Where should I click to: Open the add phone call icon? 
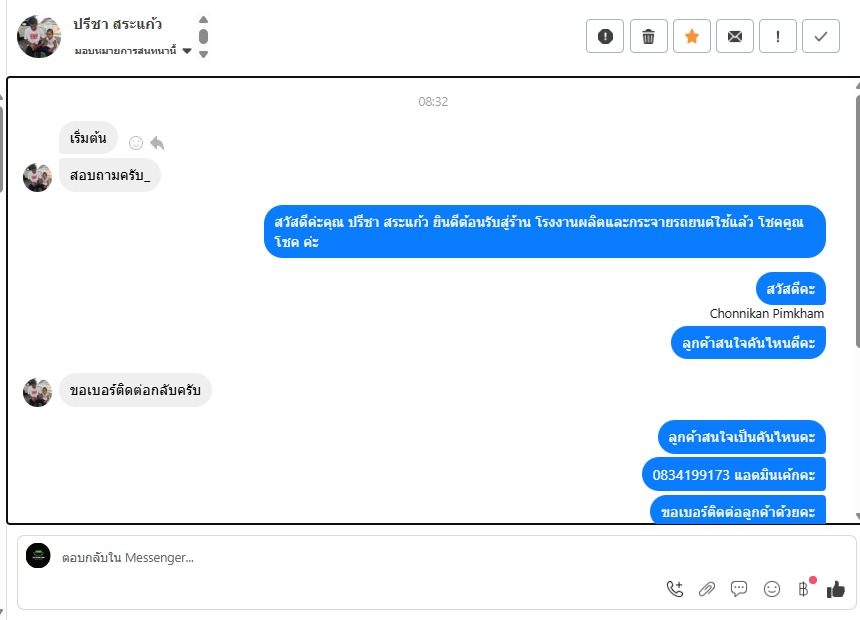675,589
